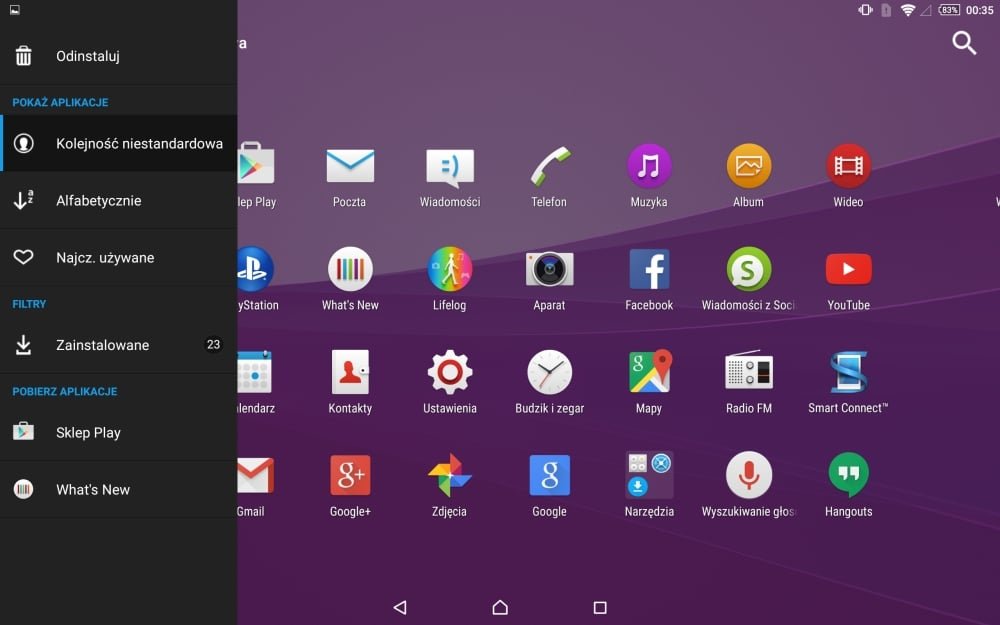Open the Radio FM app
The image size is (1000, 625).
749,370
